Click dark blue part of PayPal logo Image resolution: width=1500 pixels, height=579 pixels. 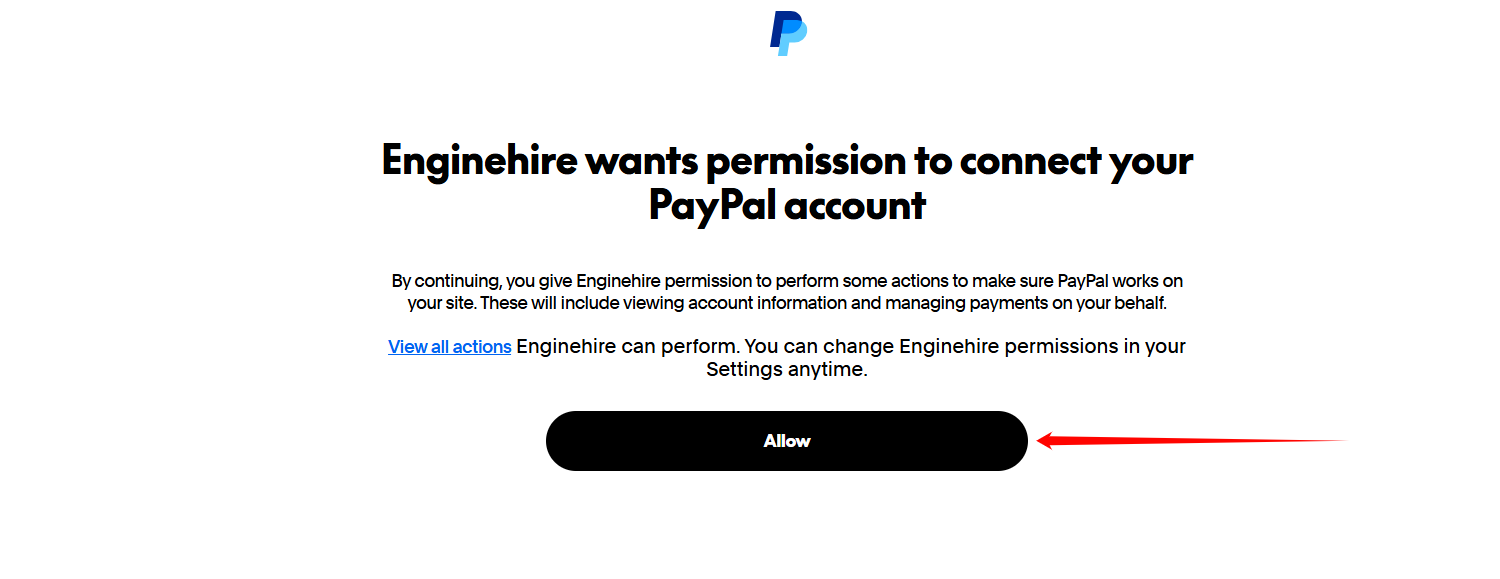click(x=779, y=27)
